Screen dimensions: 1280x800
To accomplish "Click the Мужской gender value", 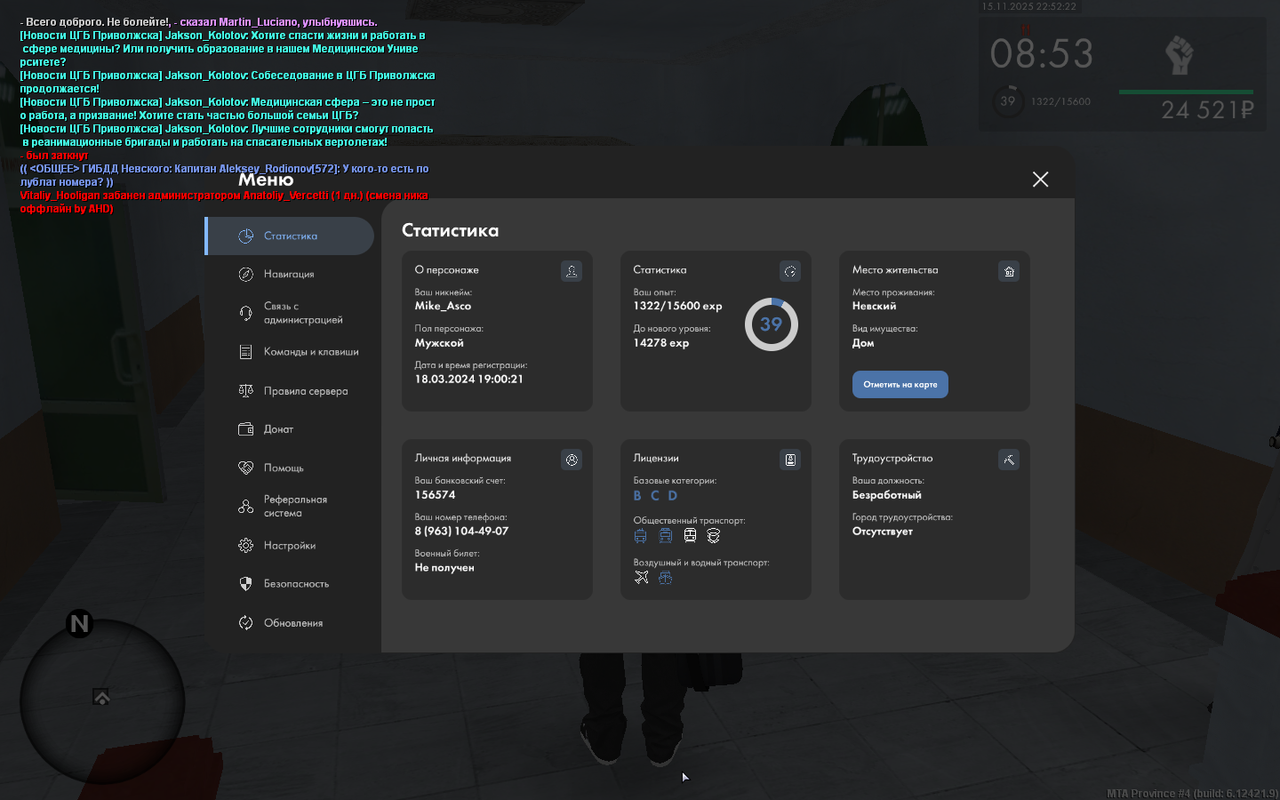I will (x=439, y=343).
